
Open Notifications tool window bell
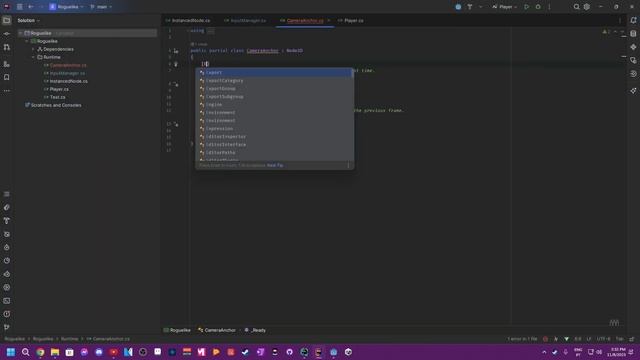click(633, 20)
